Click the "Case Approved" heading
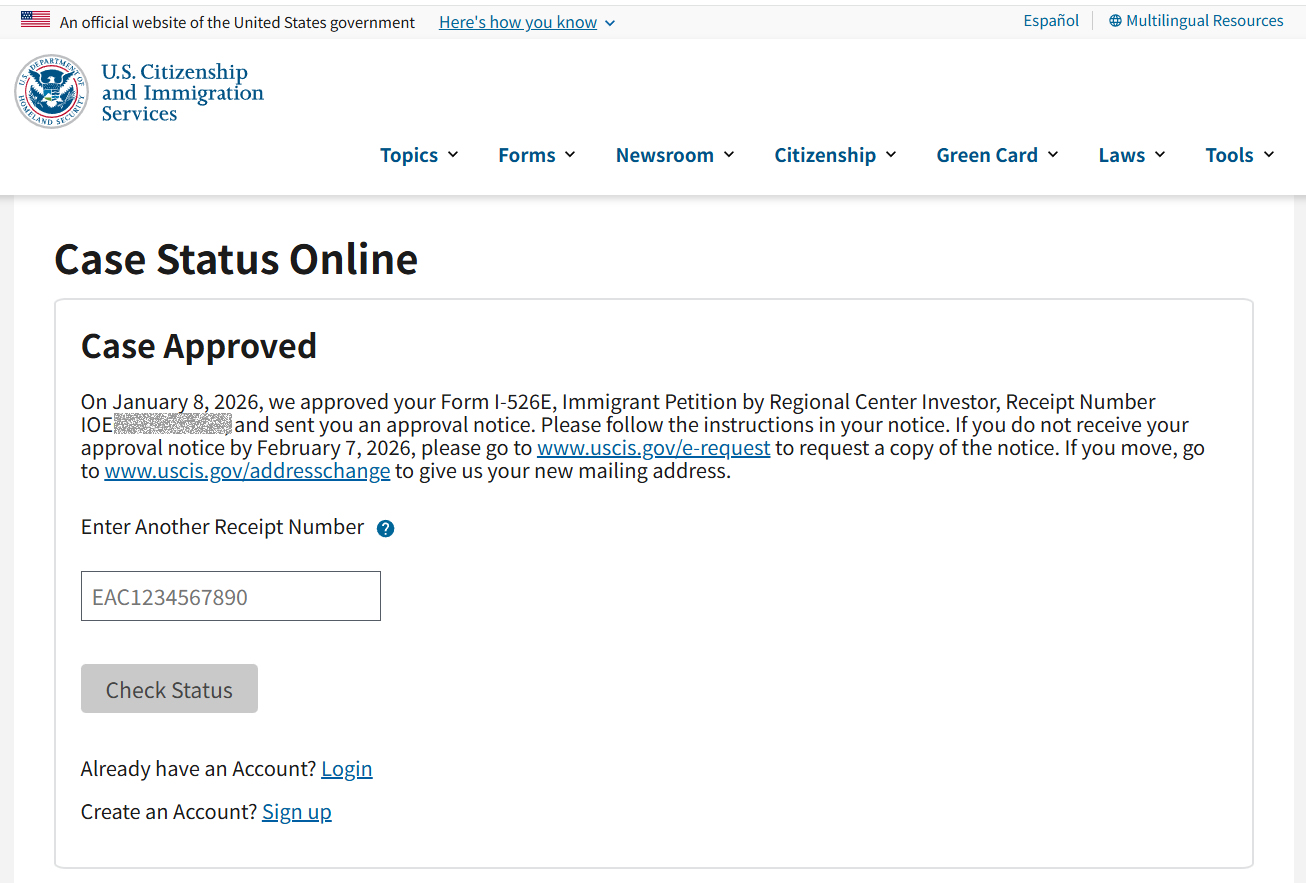1306x883 pixels. pyautogui.click(x=199, y=346)
